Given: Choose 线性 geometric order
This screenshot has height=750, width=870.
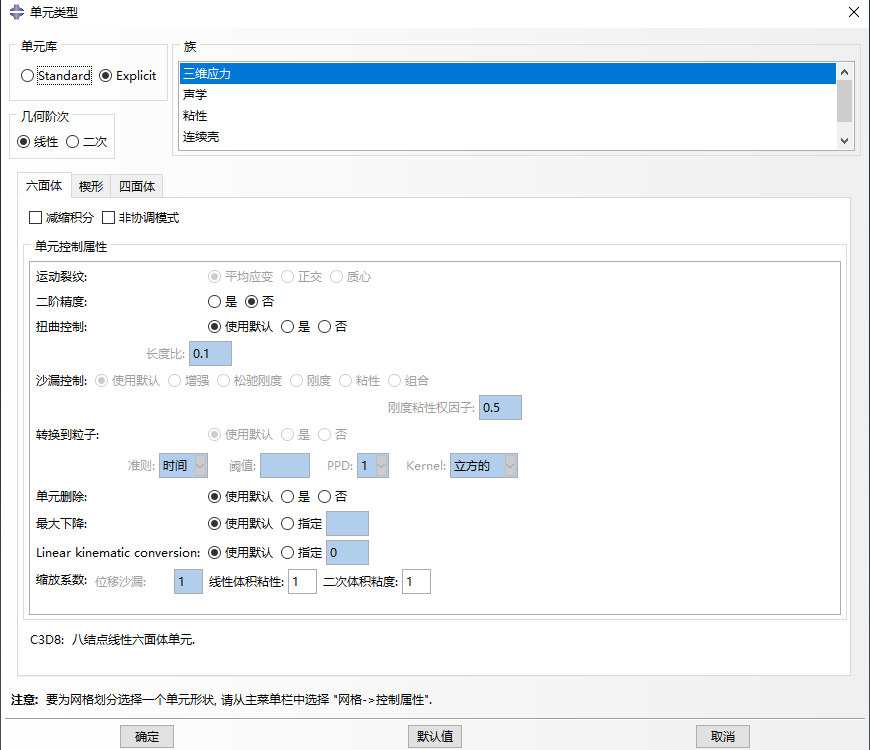Looking at the screenshot, I should (23, 141).
